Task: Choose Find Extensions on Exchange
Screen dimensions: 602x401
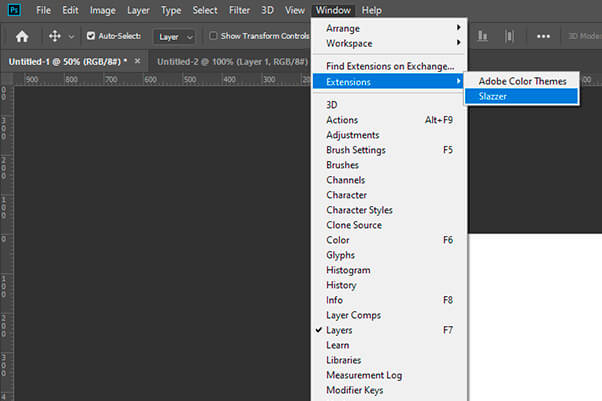Action: (x=389, y=66)
